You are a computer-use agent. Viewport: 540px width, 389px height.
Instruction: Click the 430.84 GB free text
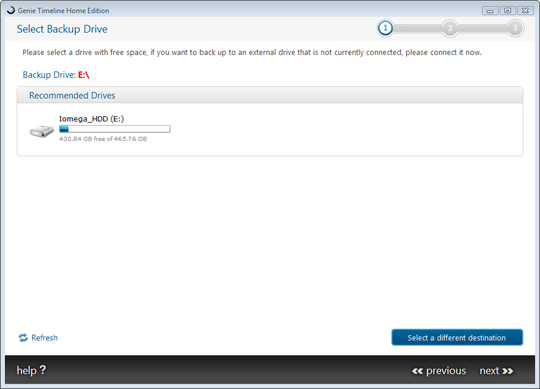click(103, 139)
